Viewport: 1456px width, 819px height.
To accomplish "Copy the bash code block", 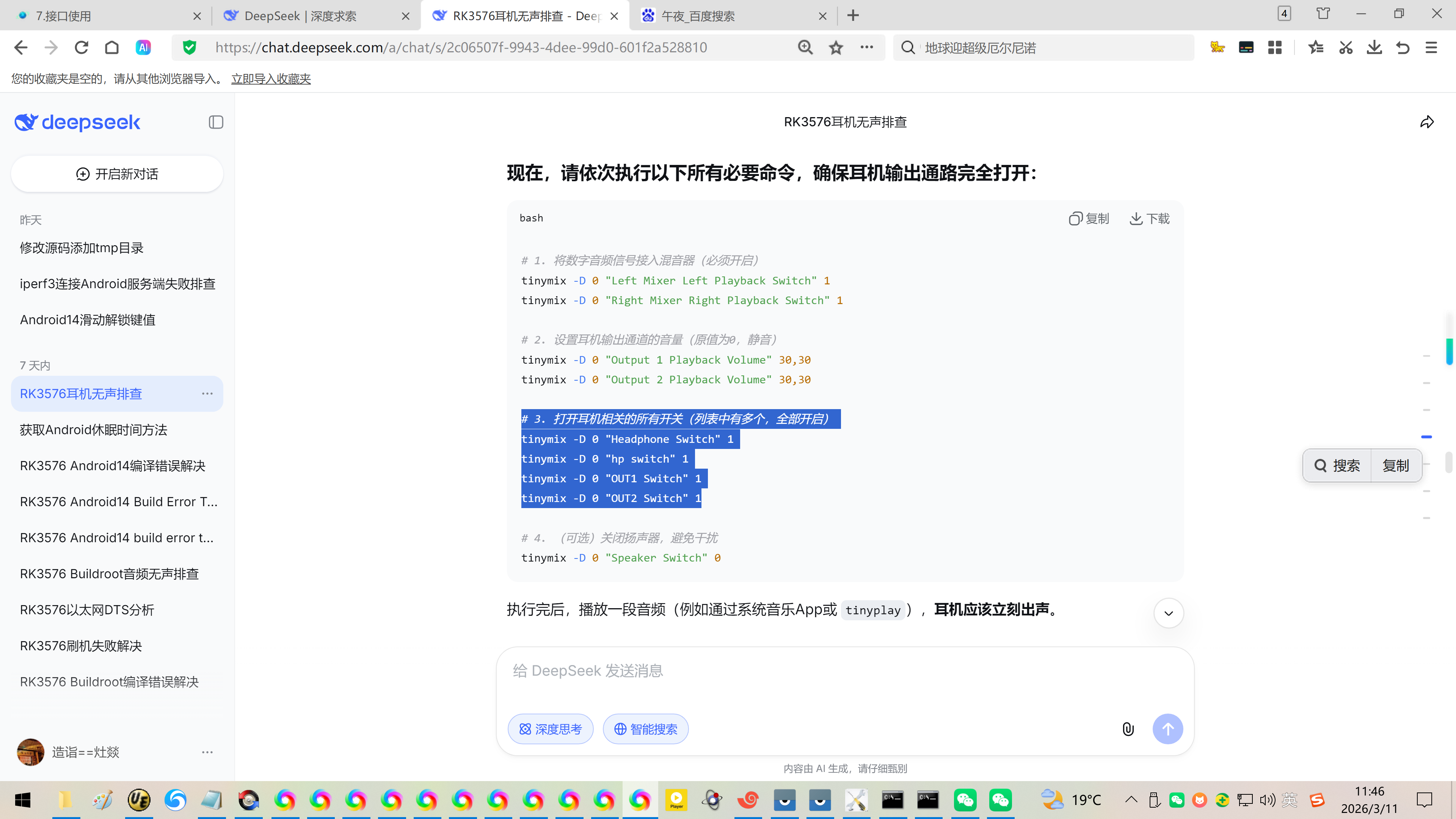I will point(1089,219).
